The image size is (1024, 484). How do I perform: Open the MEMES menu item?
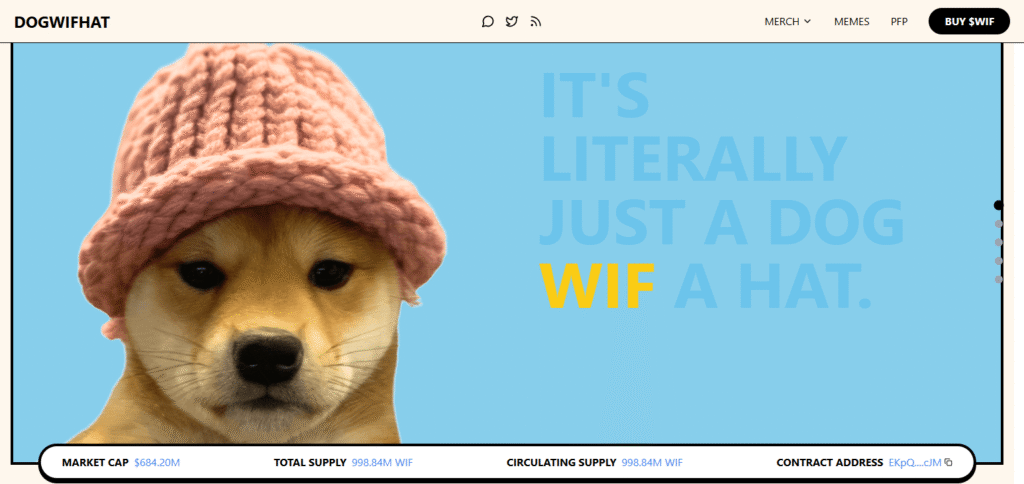[x=852, y=22]
